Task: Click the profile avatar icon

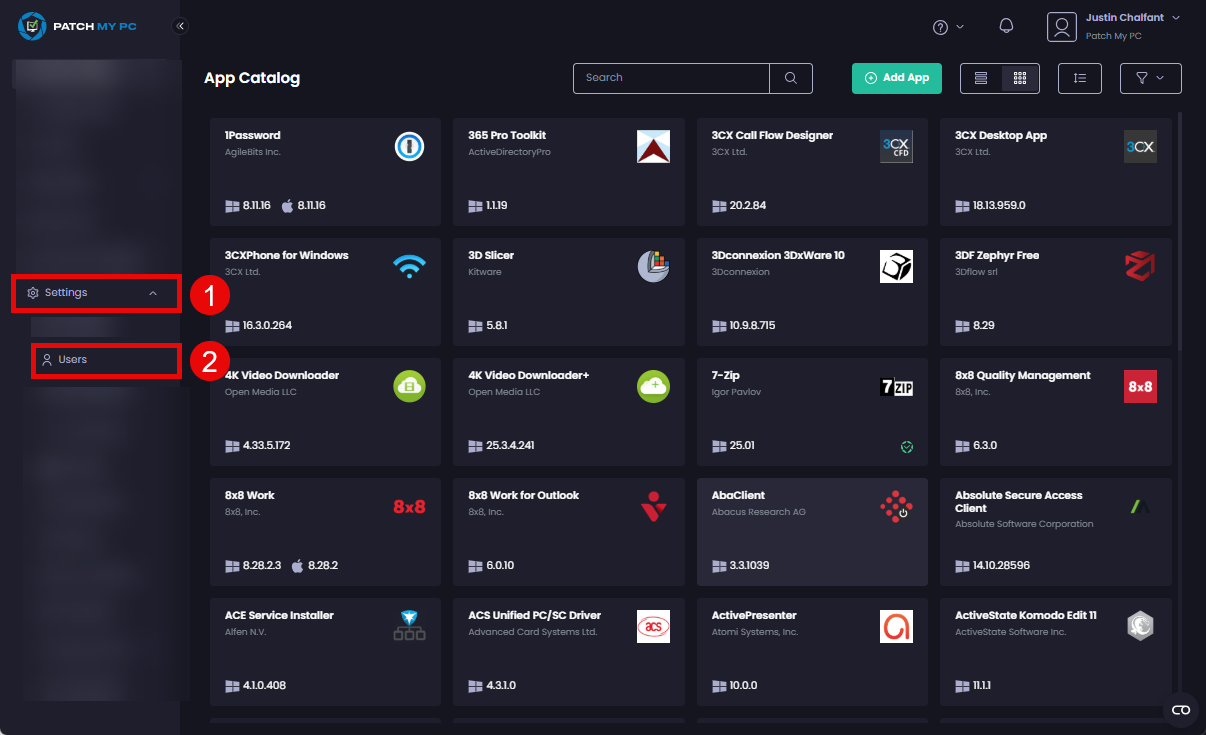Action: pyautogui.click(x=1062, y=27)
